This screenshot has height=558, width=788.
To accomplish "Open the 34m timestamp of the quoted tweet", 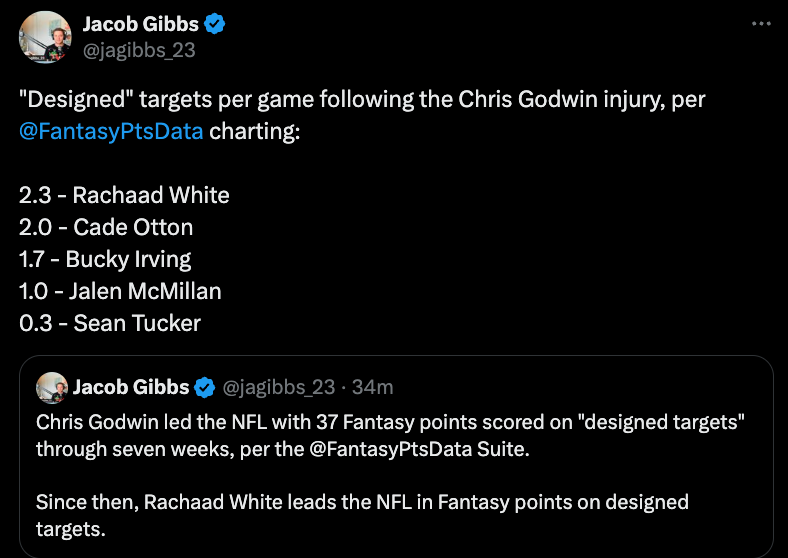I will pyautogui.click(x=372, y=387).
